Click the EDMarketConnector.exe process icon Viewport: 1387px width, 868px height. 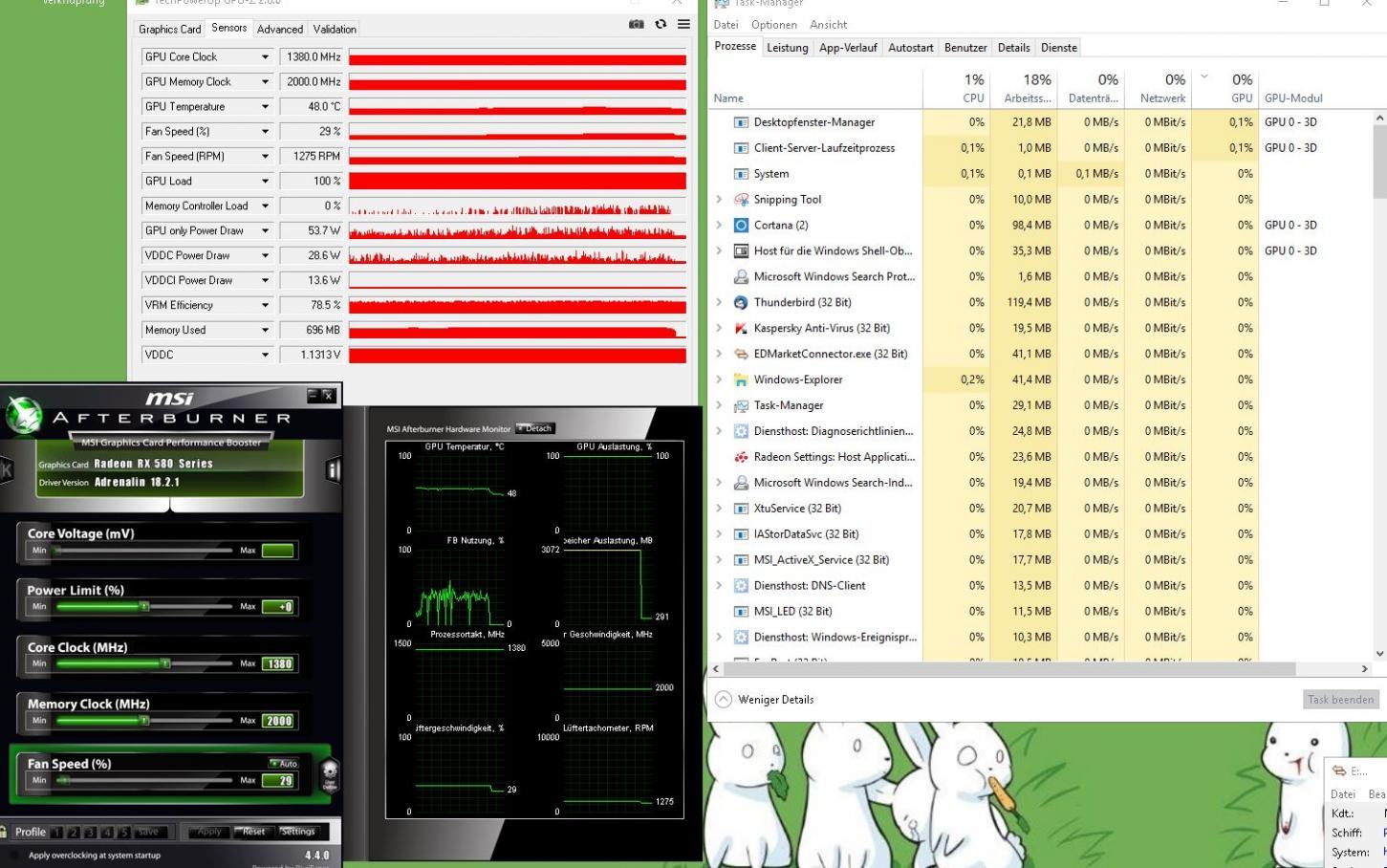point(740,354)
